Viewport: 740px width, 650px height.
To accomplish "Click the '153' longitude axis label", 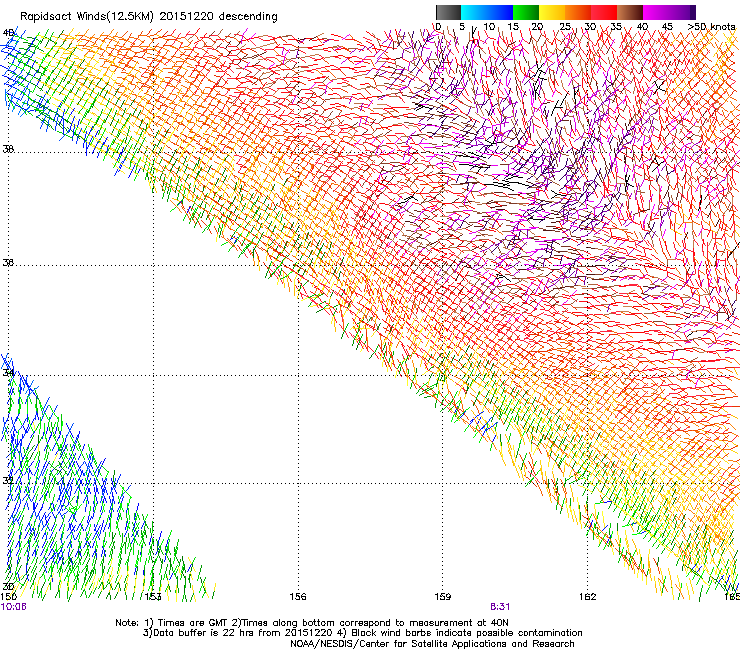I will point(153,597).
